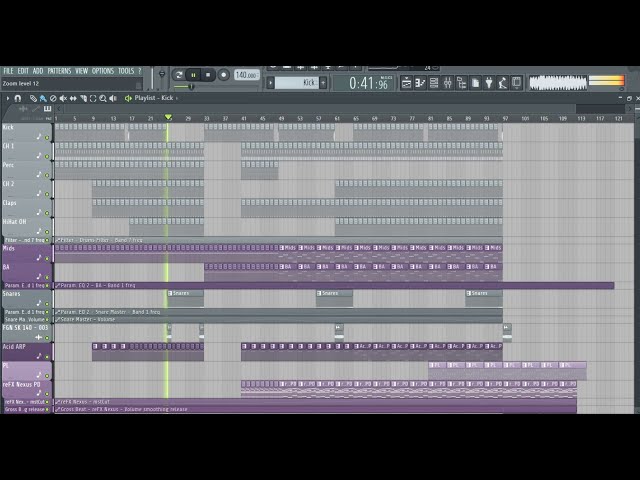Click the record button
Viewport: 640px width, 480px height.
click(x=223, y=75)
